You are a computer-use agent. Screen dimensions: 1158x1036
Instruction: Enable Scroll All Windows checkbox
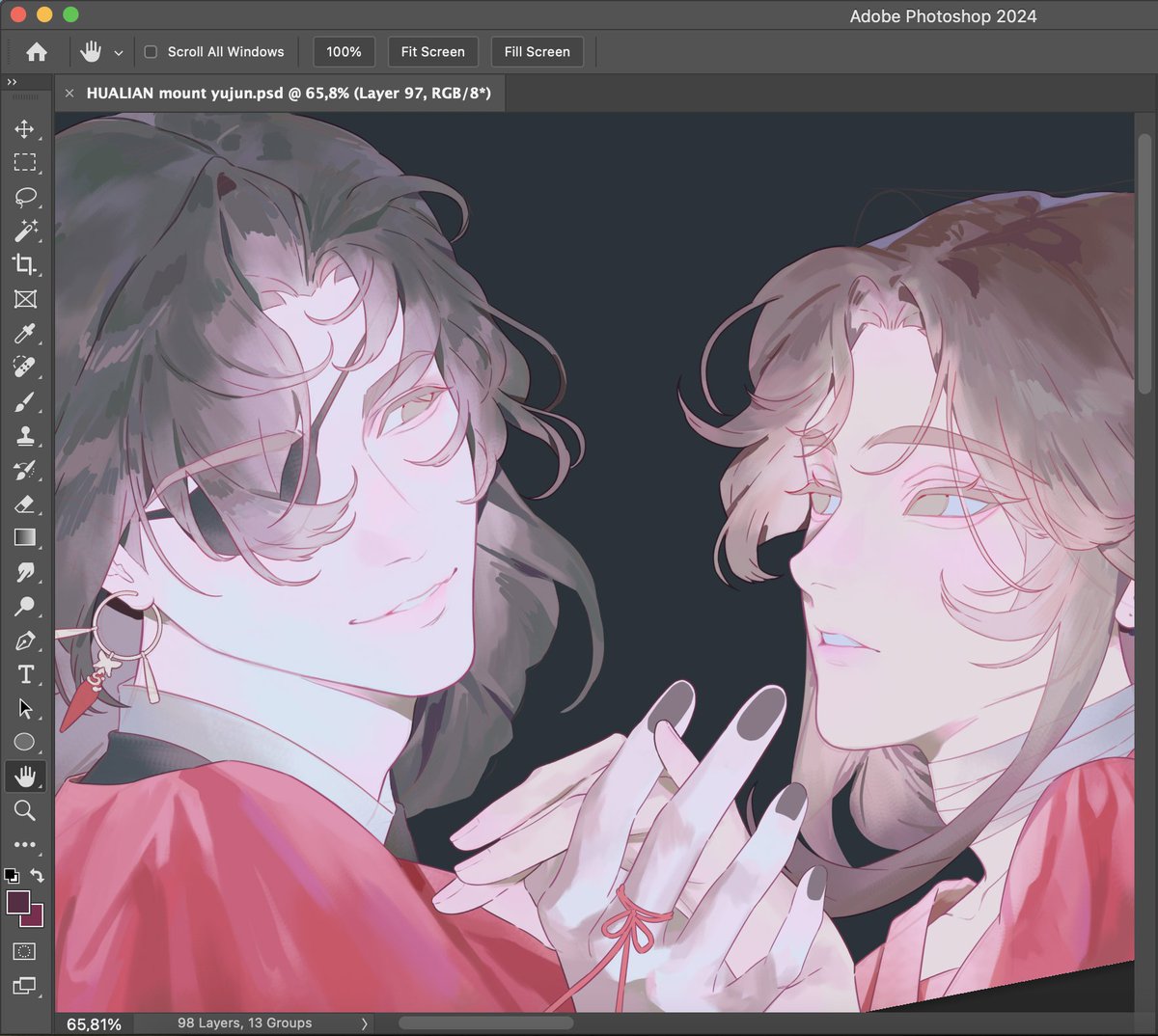[151, 52]
